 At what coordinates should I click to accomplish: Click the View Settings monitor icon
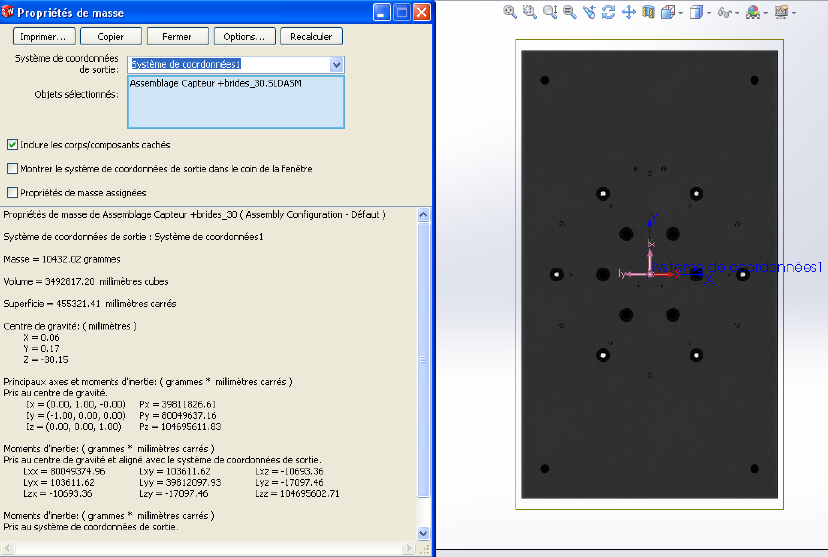pos(782,12)
